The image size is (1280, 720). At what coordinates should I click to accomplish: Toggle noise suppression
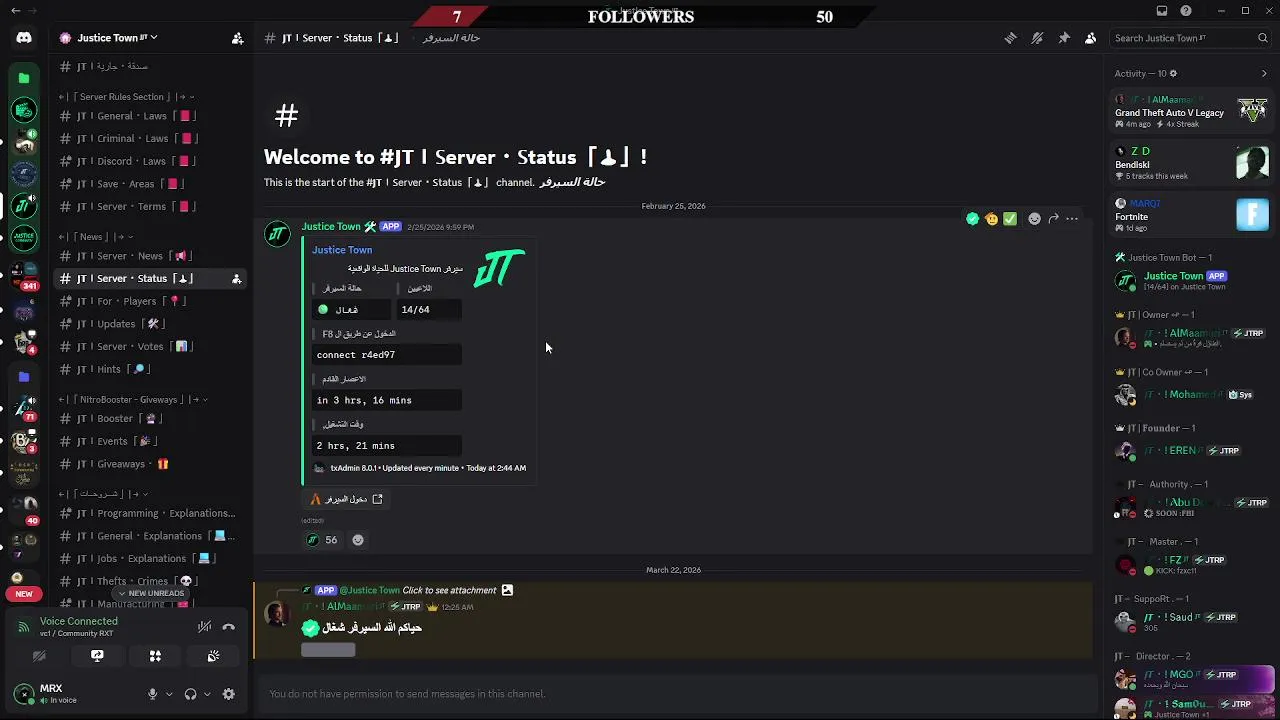click(x=204, y=627)
